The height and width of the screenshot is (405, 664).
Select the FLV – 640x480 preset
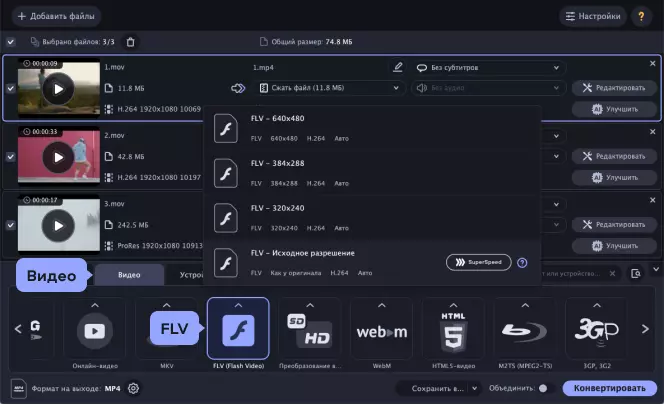(372, 128)
